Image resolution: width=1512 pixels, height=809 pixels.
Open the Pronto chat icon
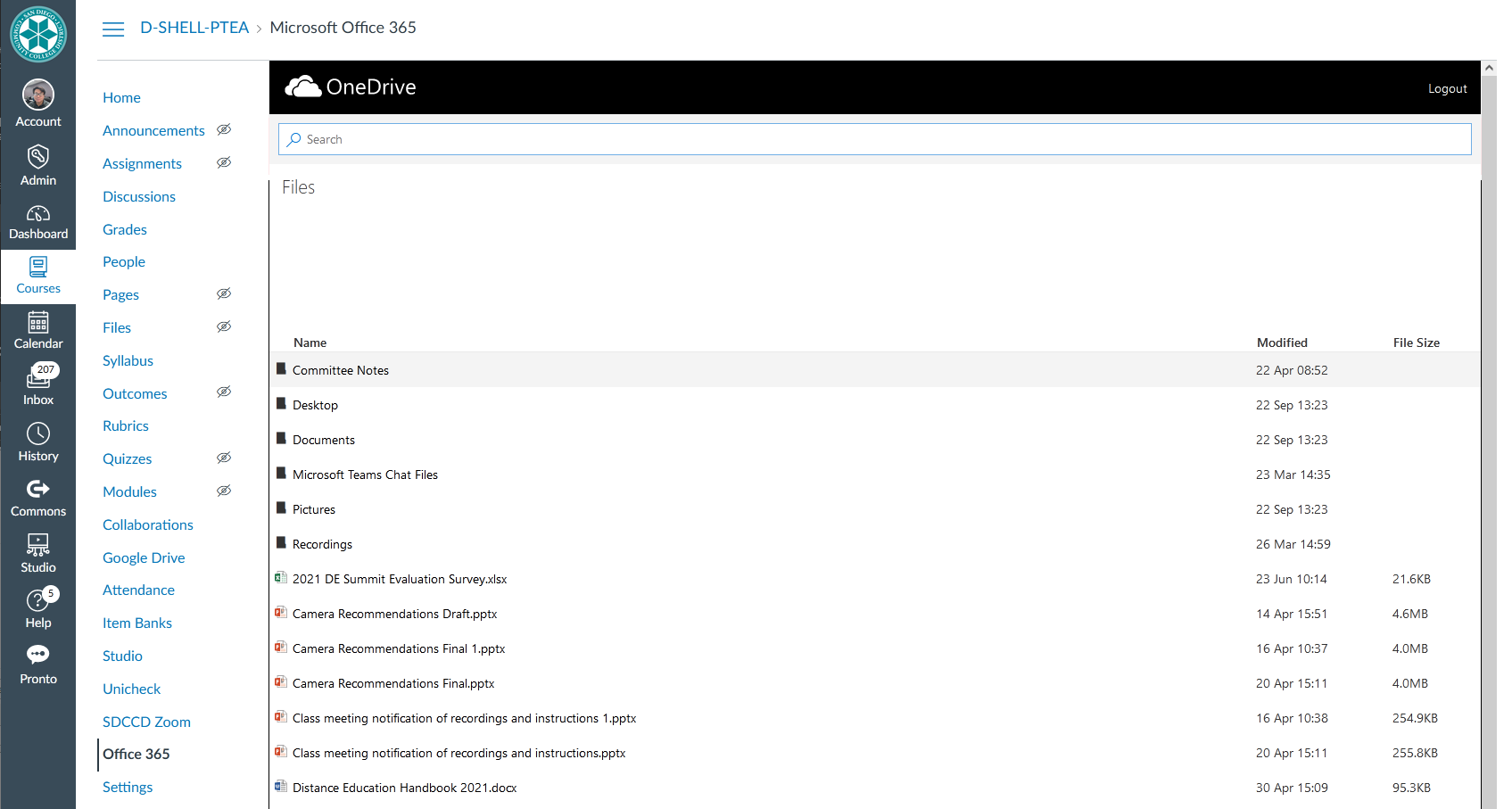point(38,656)
